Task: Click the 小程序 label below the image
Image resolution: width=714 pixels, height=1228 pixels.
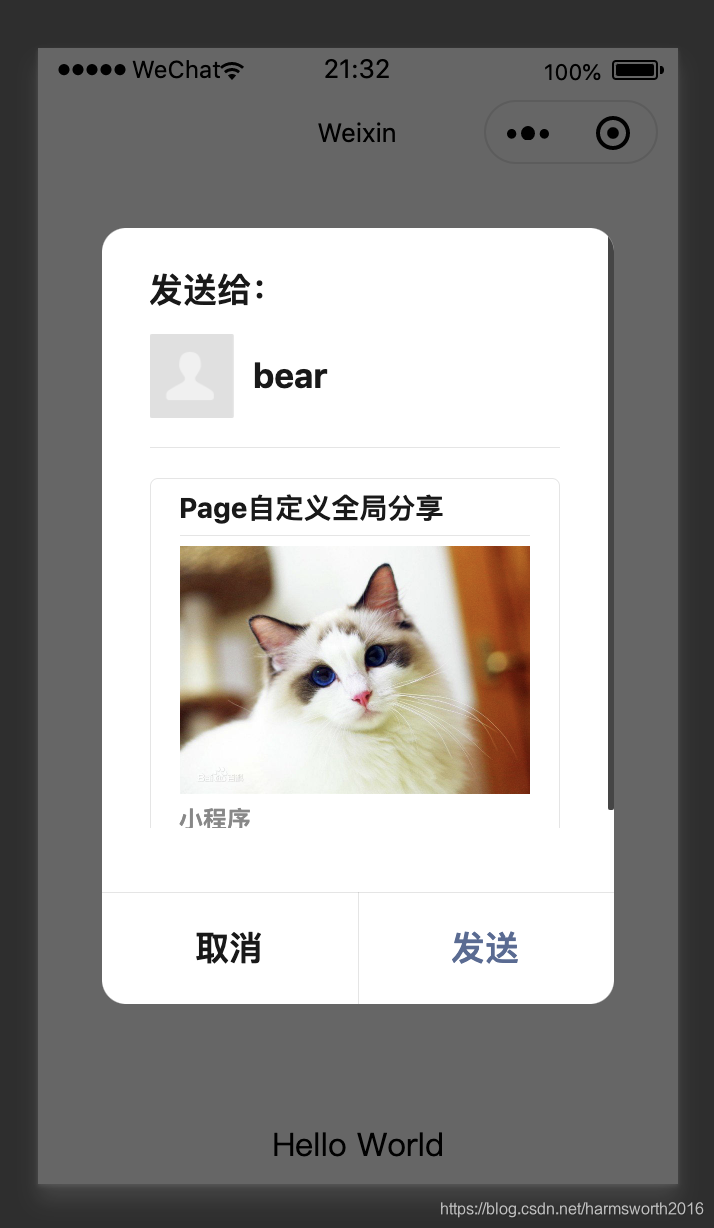Action: [x=215, y=818]
